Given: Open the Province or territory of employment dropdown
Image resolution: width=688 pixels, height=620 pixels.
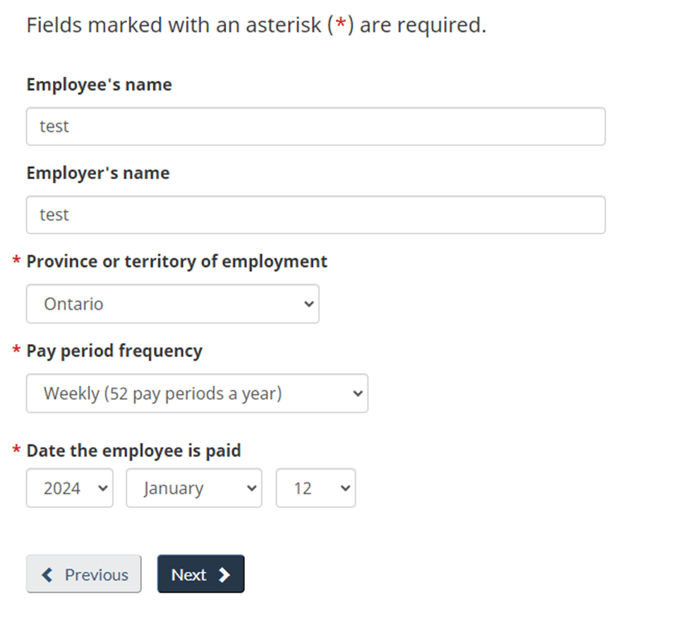Looking at the screenshot, I should point(172,304).
